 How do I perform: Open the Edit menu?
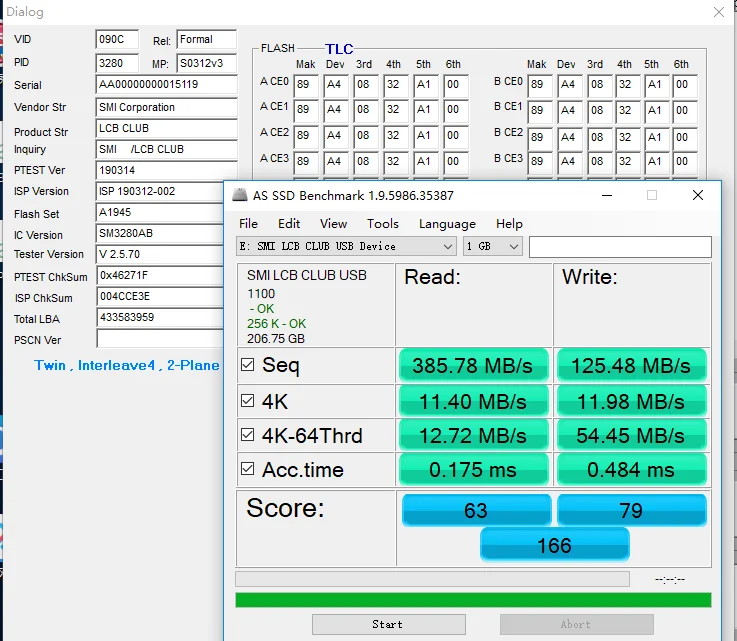(289, 224)
